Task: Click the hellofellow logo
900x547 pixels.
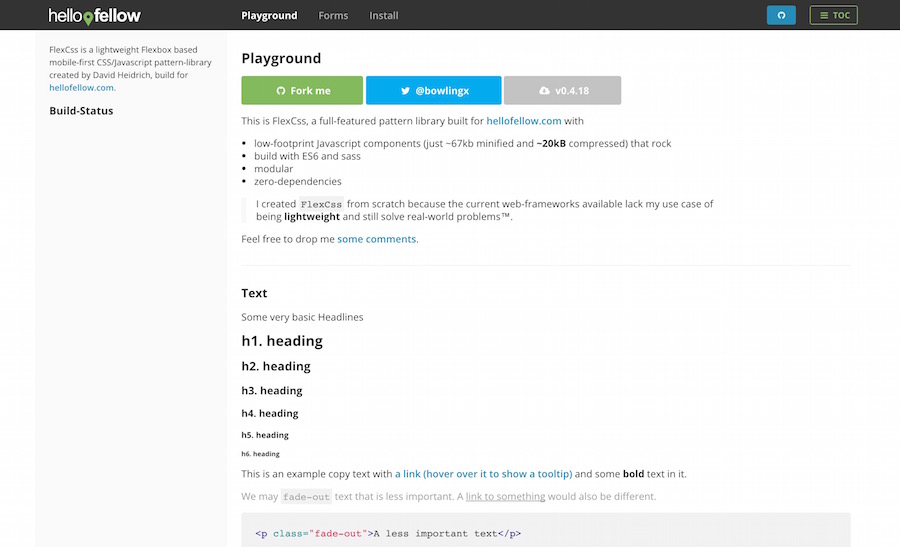Action: [95, 16]
